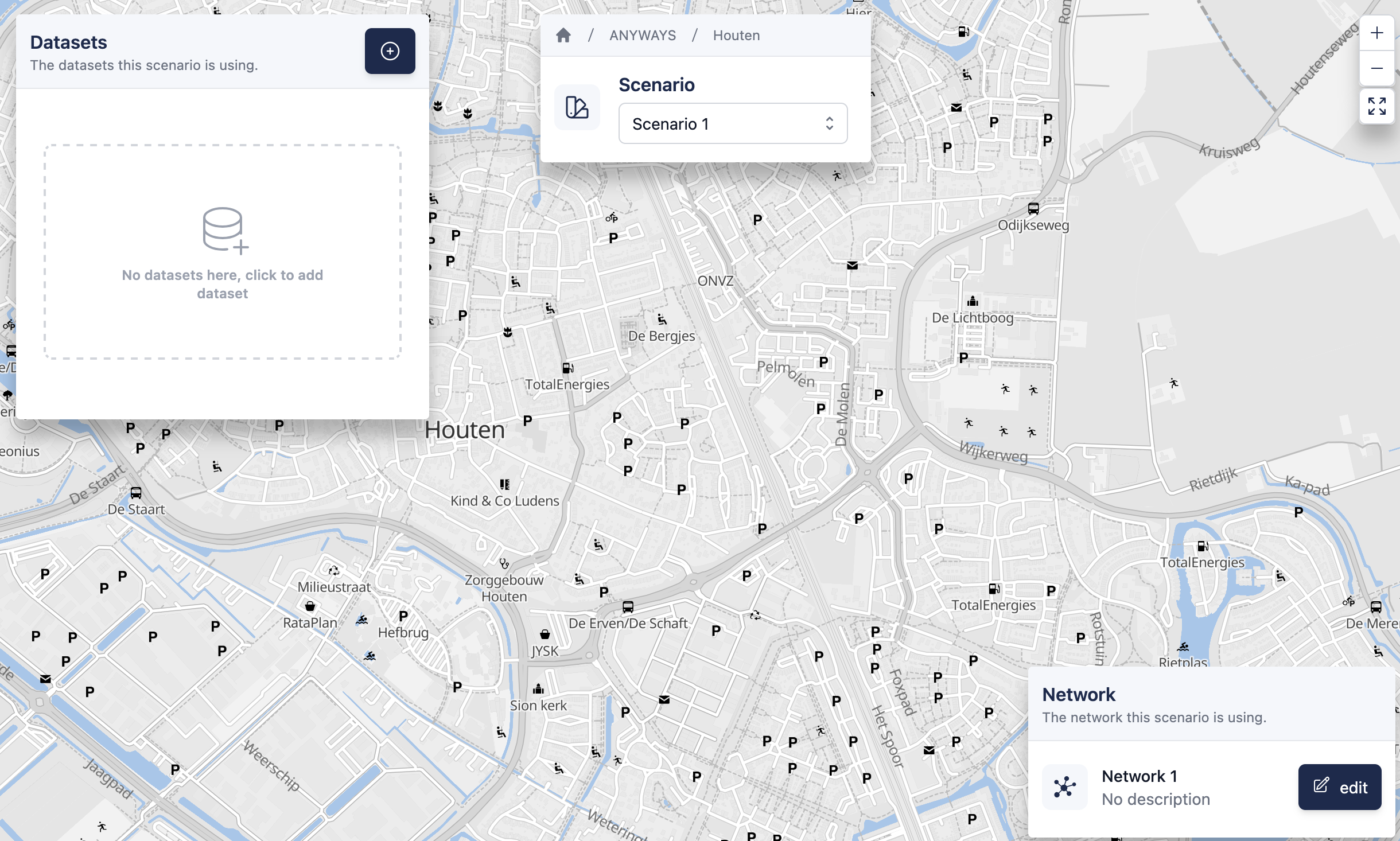The image size is (1400, 841).
Task: Click the add dataset plus button
Action: tap(390, 51)
